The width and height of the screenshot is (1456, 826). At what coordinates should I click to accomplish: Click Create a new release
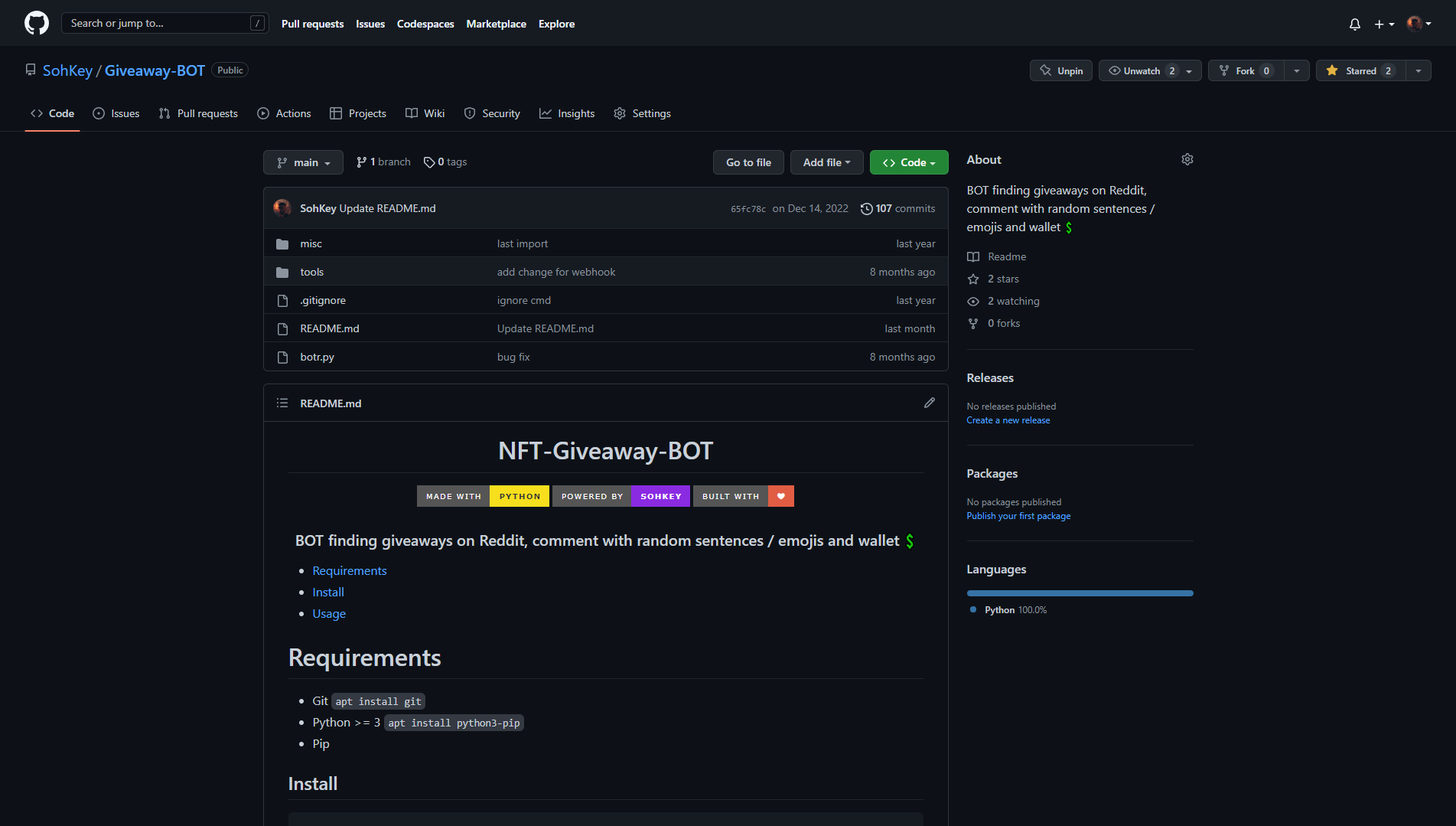pyautogui.click(x=1008, y=420)
